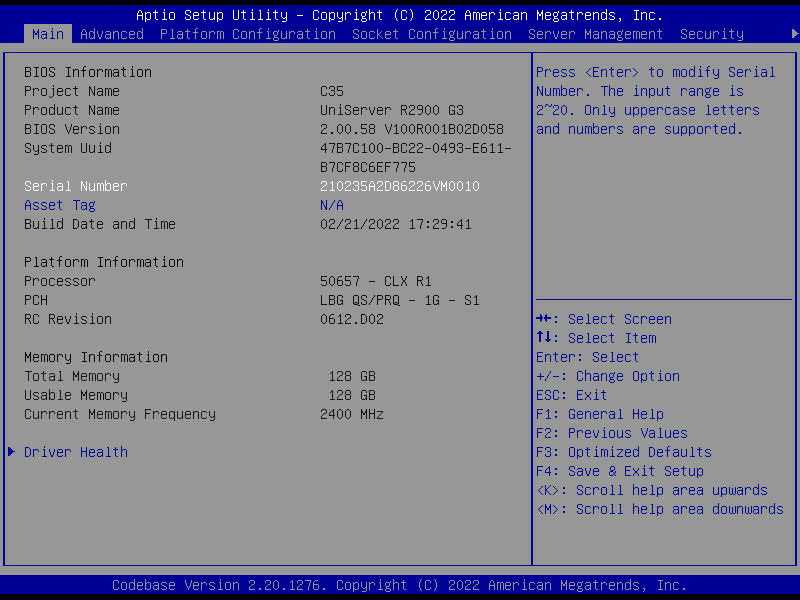This screenshot has width=800, height=600.
Task: Open the Main tab
Action: pyautogui.click(x=47, y=34)
